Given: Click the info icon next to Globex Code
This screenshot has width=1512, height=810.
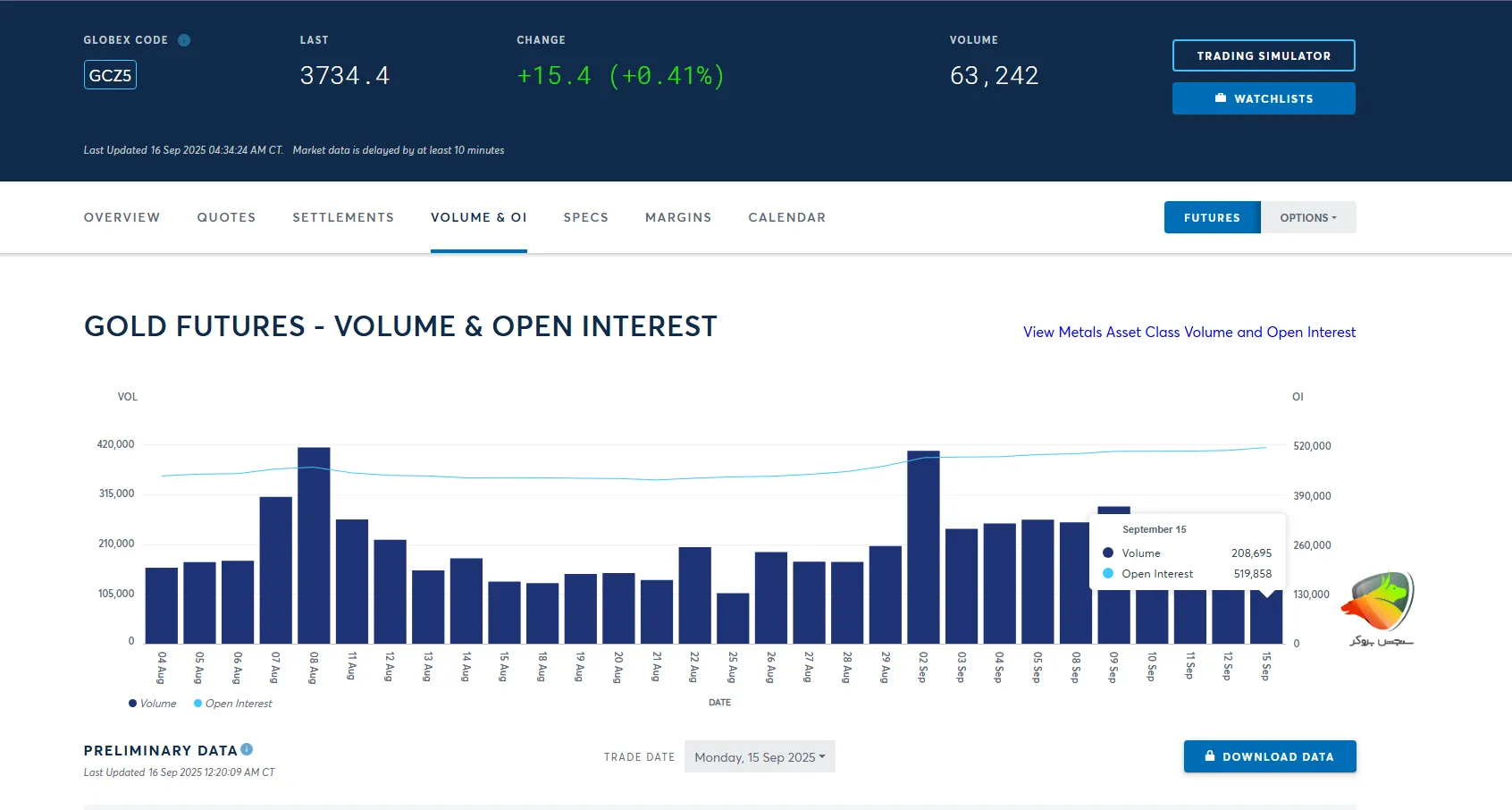Looking at the screenshot, I should [x=185, y=39].
